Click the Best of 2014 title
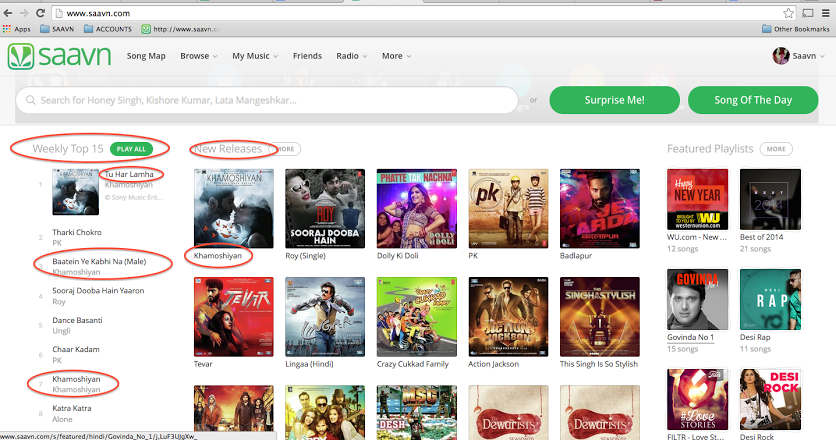 [x=761, y=237]
